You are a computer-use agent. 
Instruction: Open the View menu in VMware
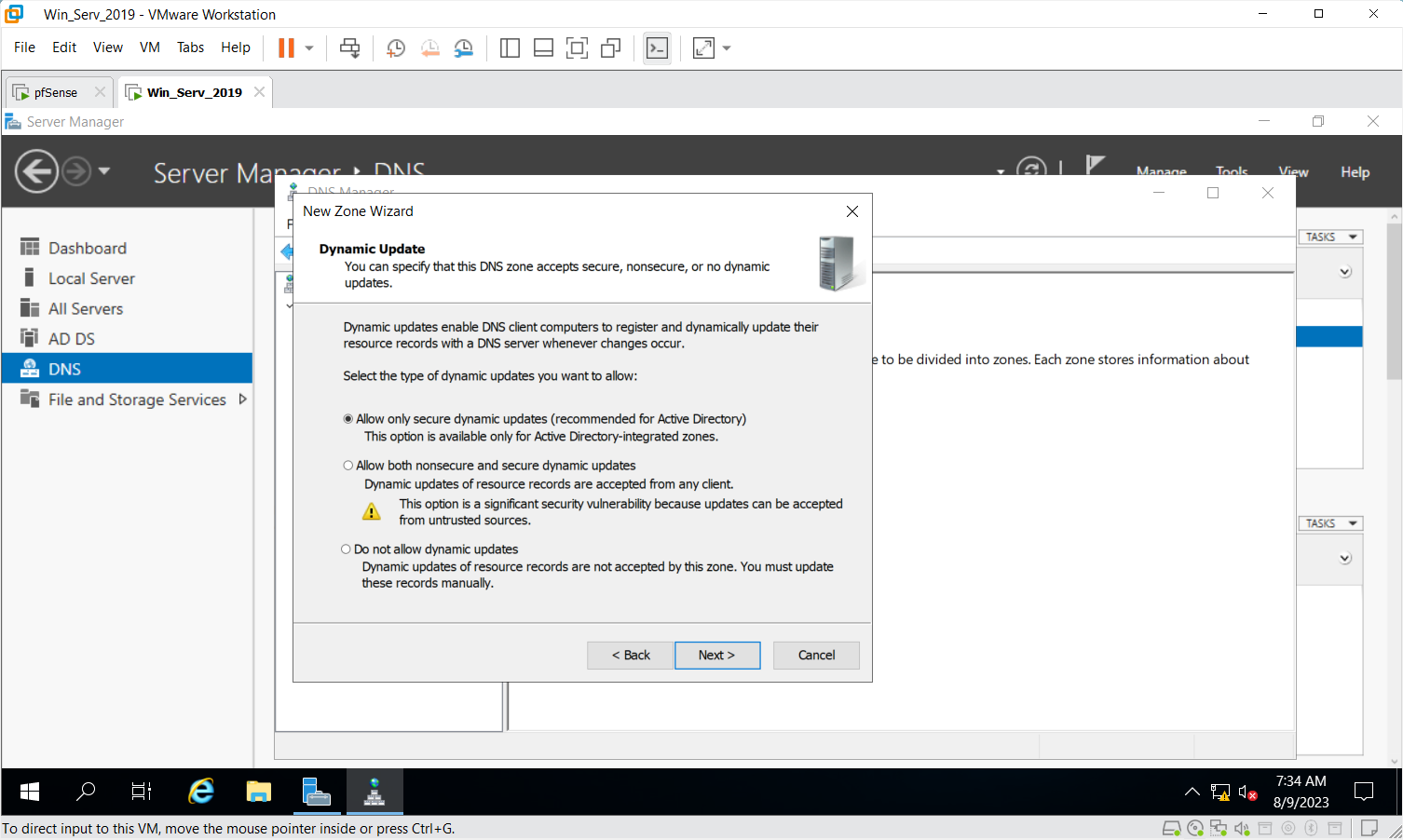tap(108, 47)
